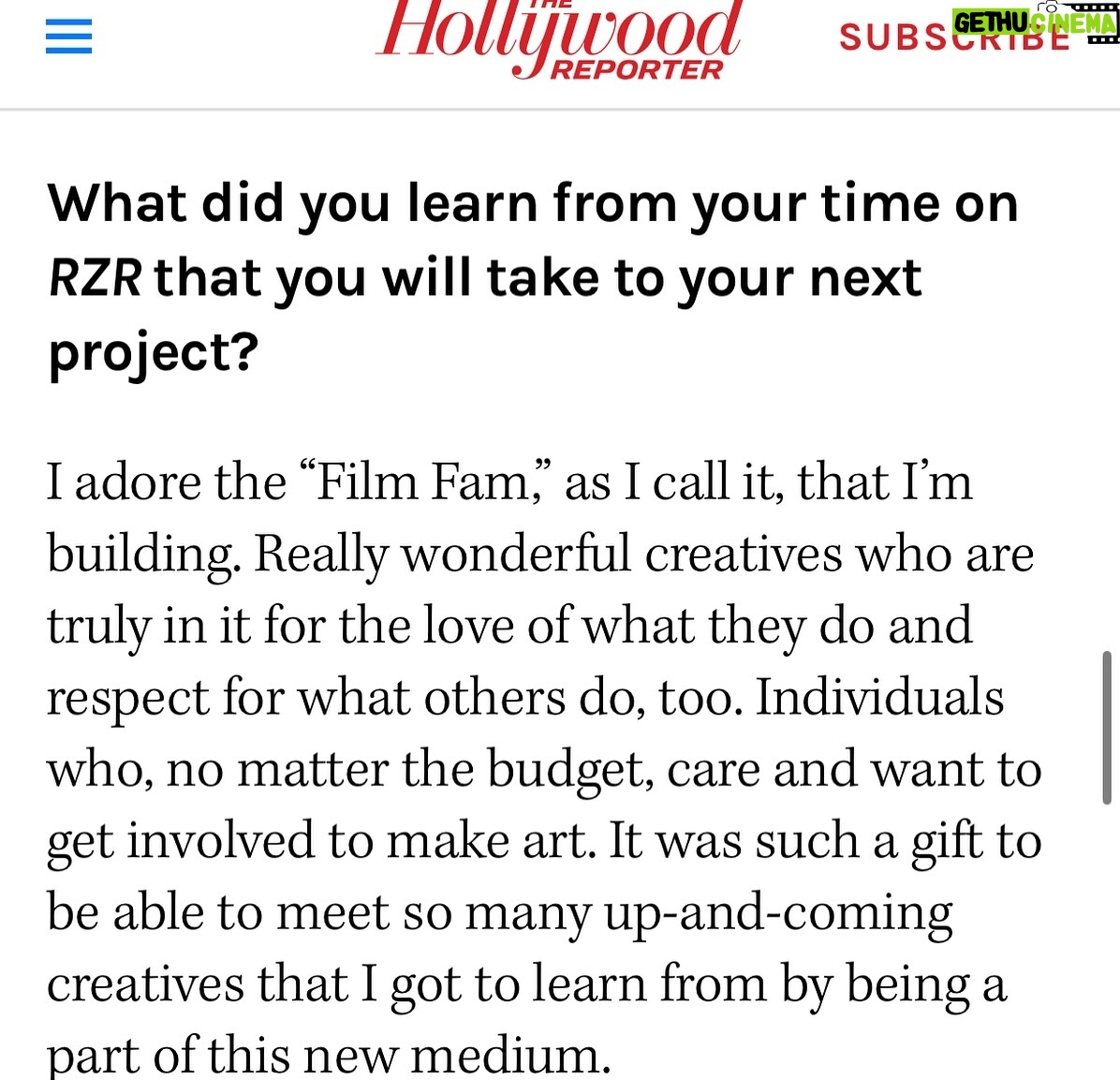Click the quoted phrase 'Film Fam'
This screenshot has width=1120, height=1080.
pos(423,482)
